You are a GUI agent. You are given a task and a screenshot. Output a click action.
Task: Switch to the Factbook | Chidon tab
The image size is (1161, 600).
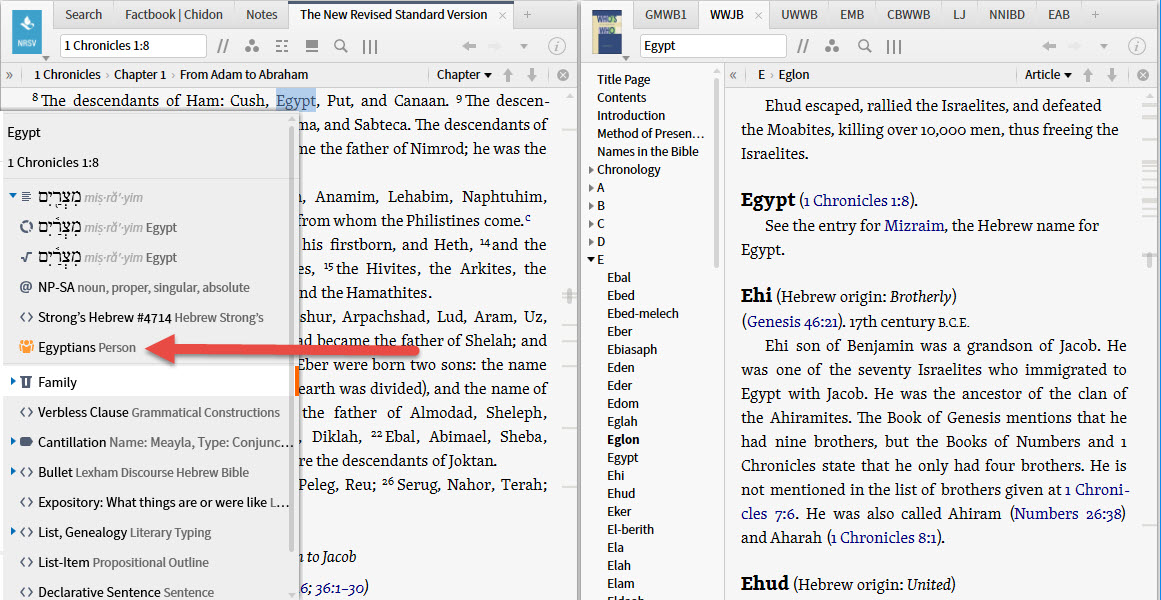pyautogui.click(x=172, y=15)
